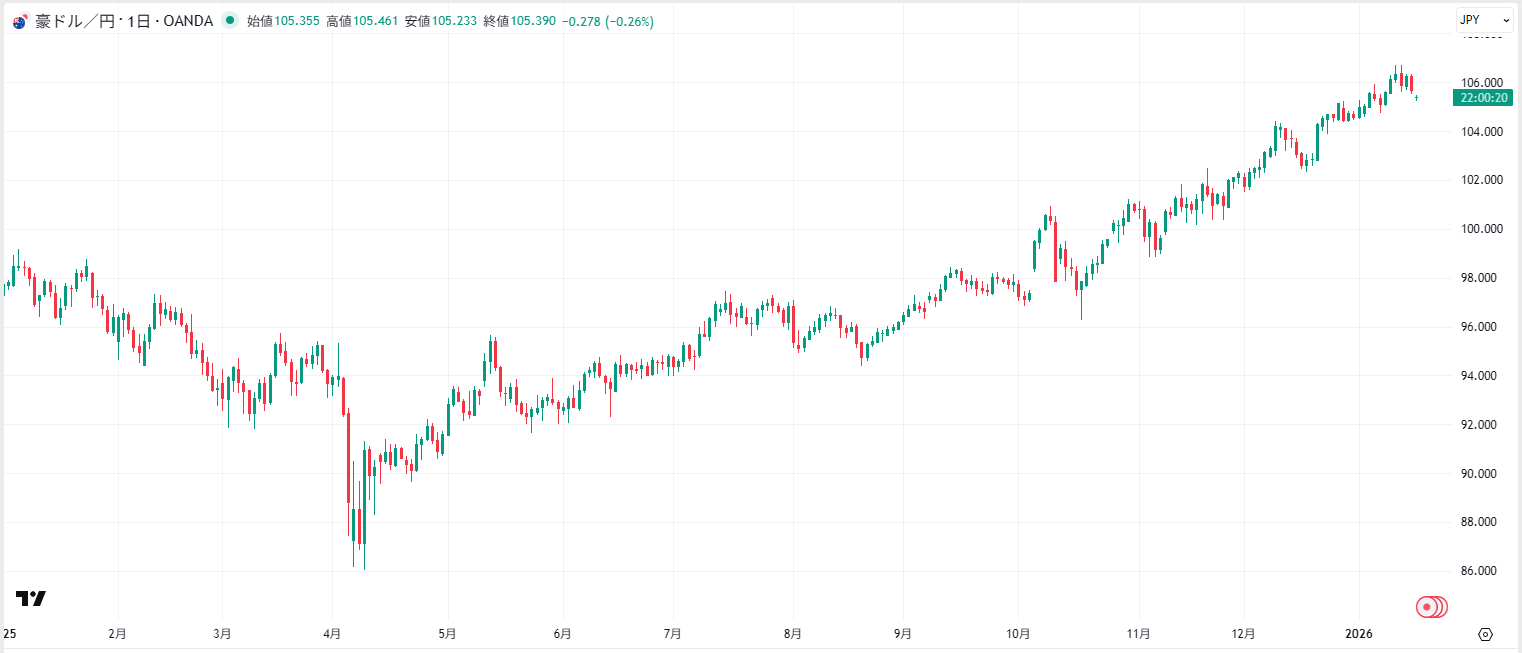Expand the currency selector in the top-right corner
This screenshot has height=653, width=1522.
(x=1484, y=19)
